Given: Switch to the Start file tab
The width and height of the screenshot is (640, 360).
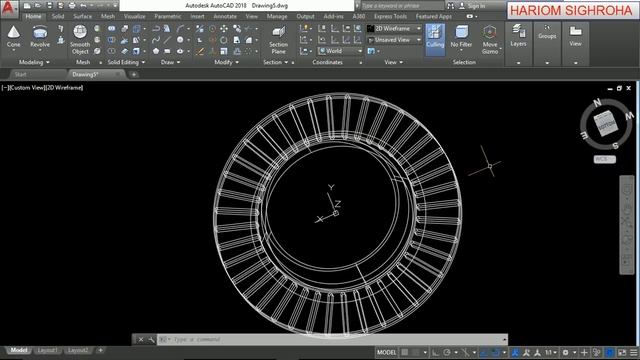Looking at the screenshot, I should point(20,74).
